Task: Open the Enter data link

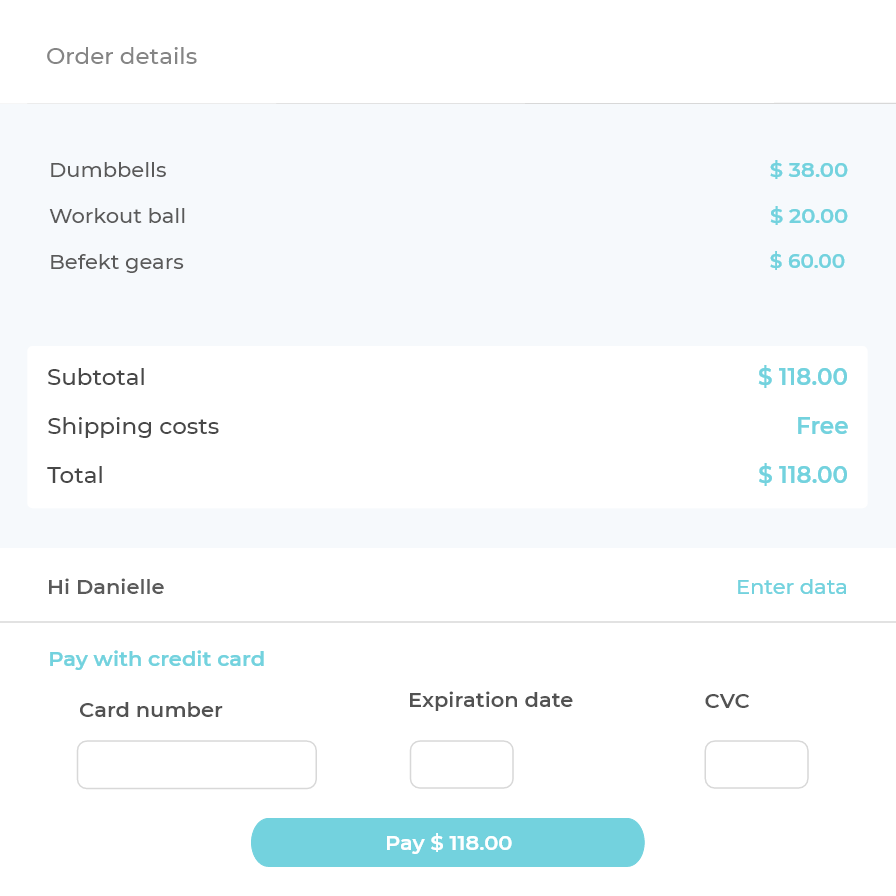Action: pos(791,587)
